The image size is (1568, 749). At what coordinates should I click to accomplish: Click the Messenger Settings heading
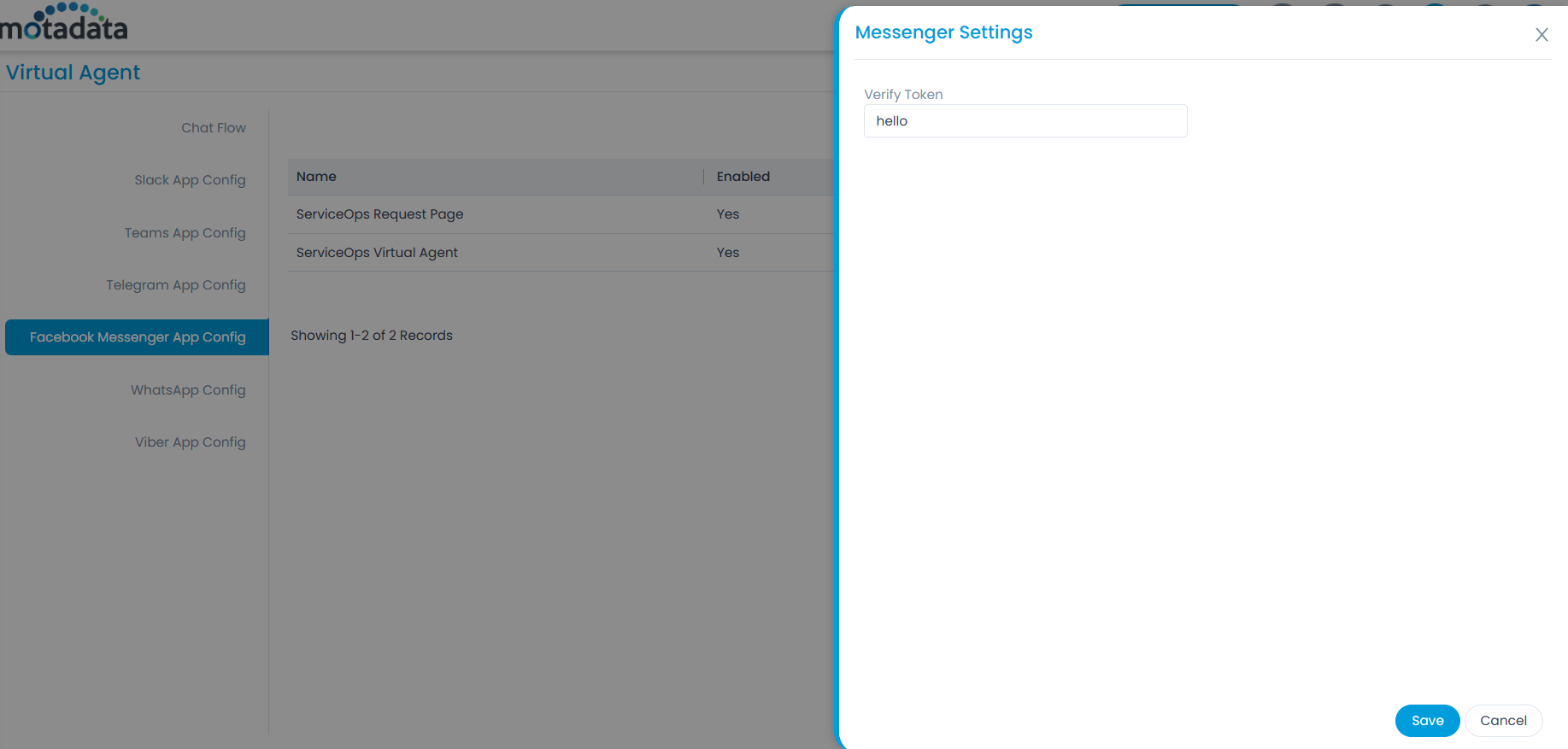point(943,32)
